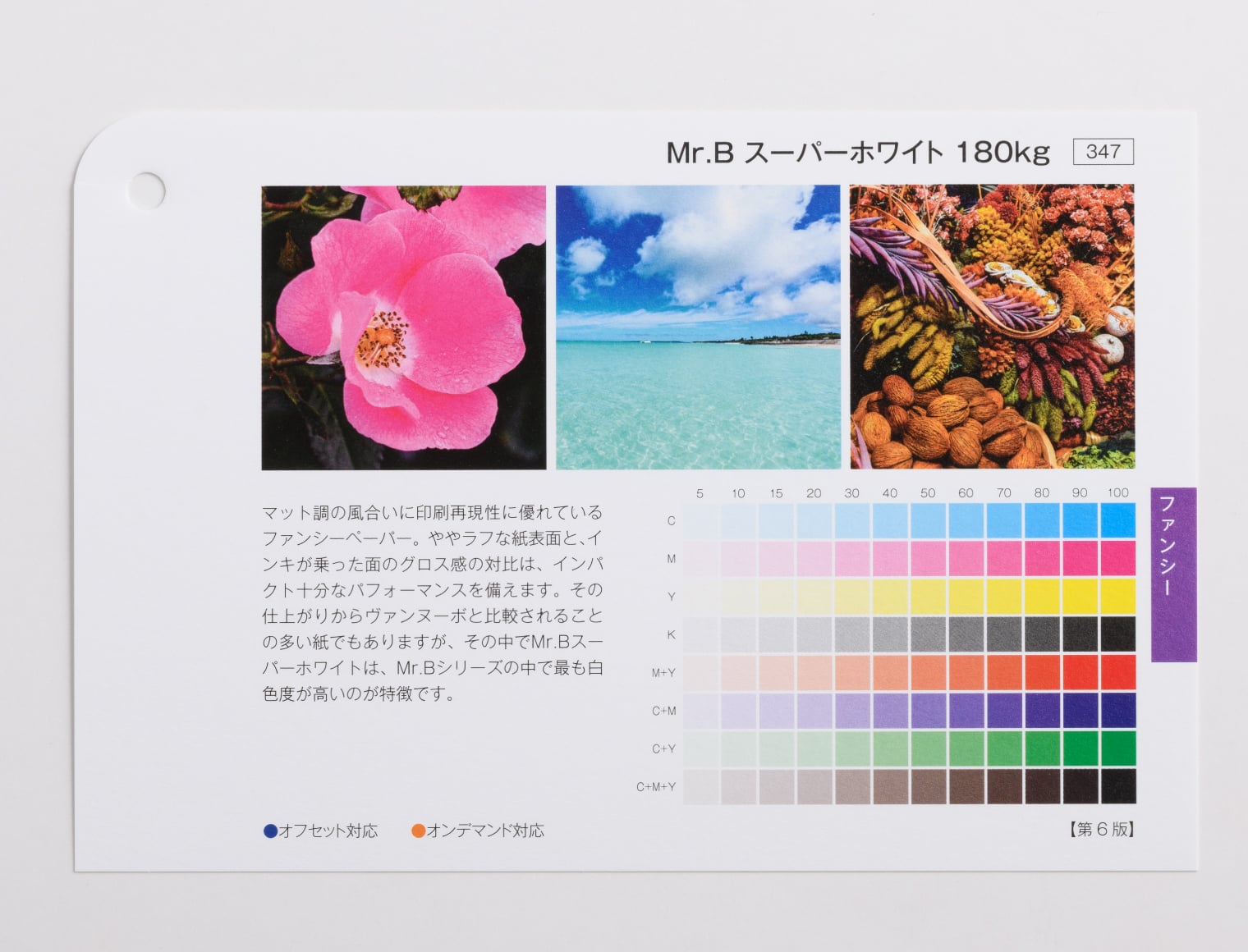Open the tropical beach and sky photo
The image size is (1248, 952).
pyautogui.click(x=698, y=327)
